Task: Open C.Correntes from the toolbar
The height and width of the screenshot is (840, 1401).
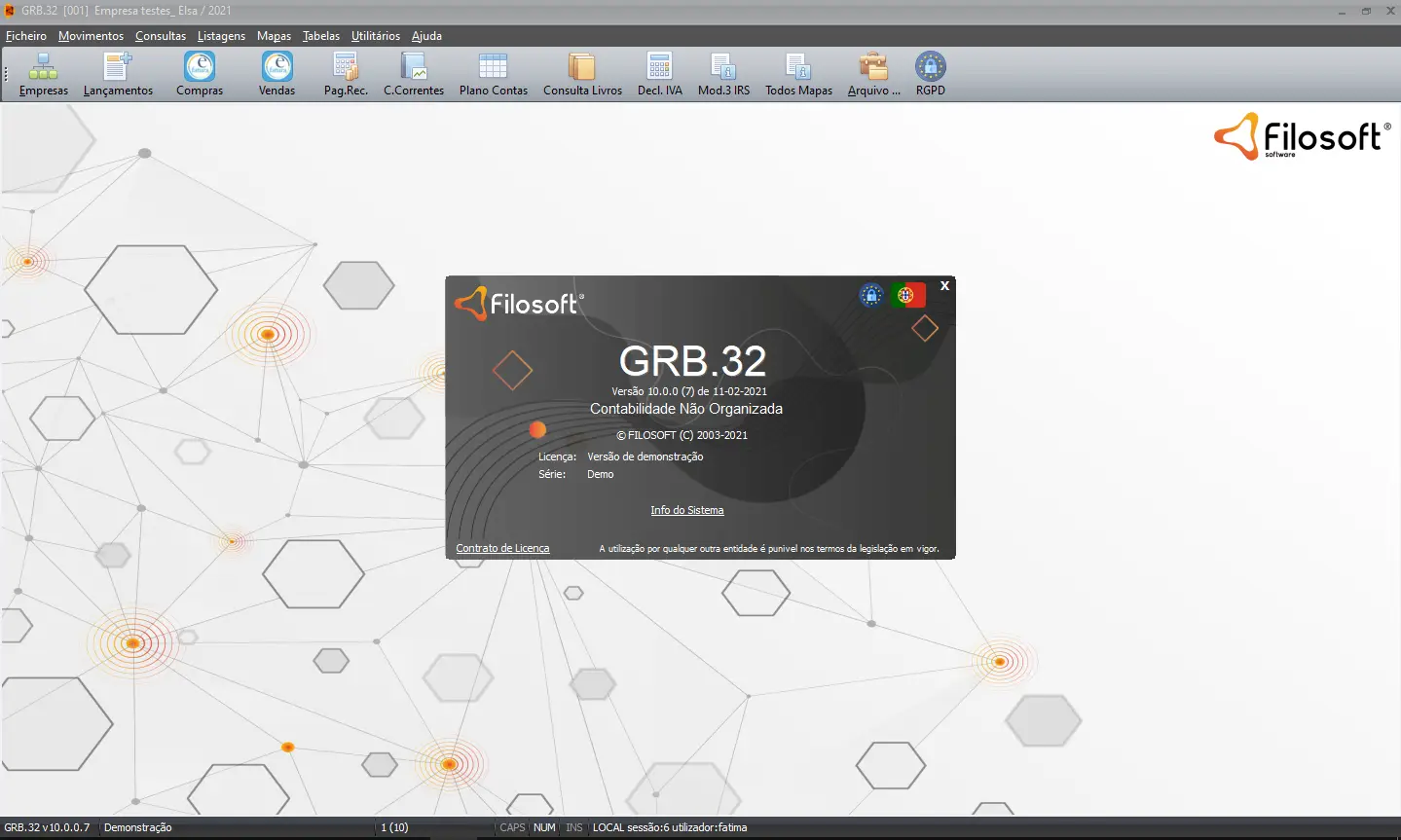Action: [413, 73]
